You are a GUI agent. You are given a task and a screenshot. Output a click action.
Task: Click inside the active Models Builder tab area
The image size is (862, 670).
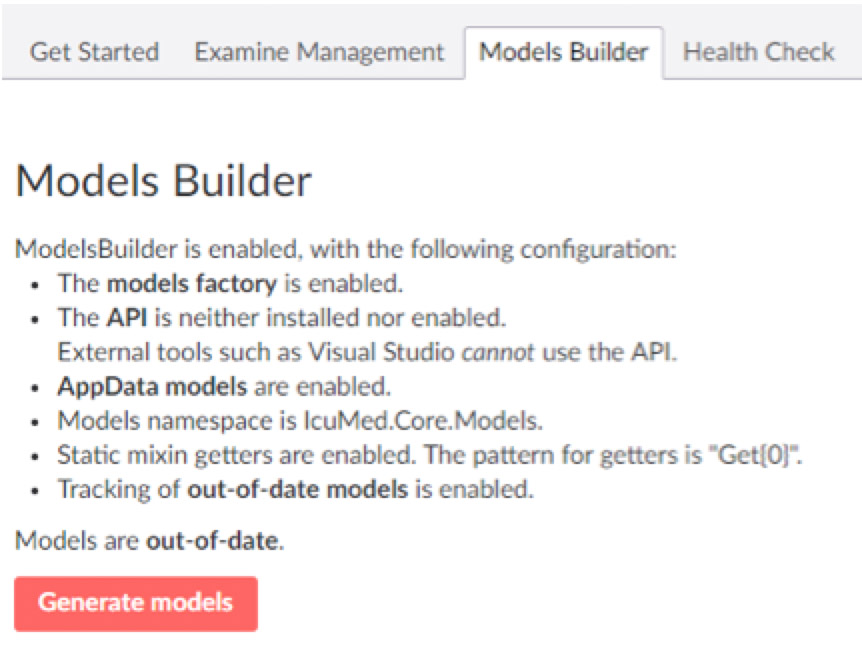[x=564, y=51]
